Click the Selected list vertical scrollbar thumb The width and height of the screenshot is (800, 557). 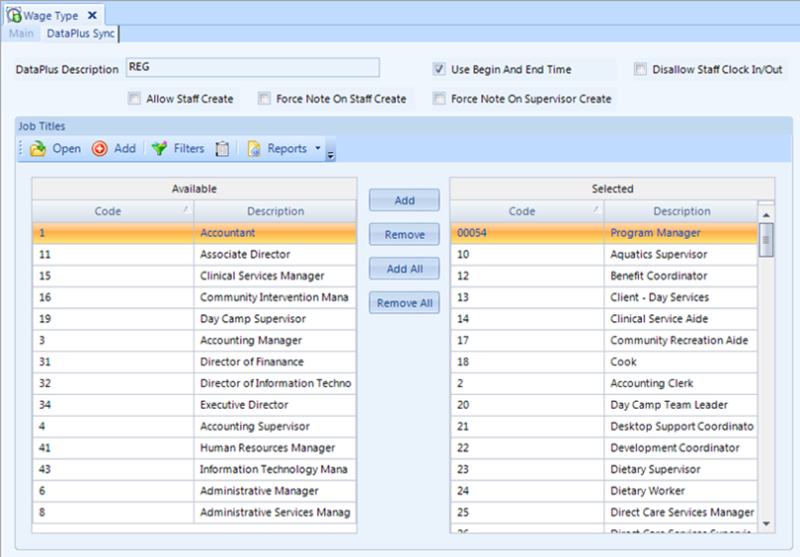(766, 240)
